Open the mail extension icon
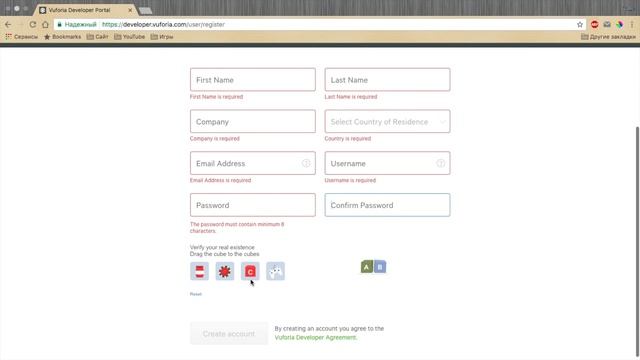 click(607, 24)
